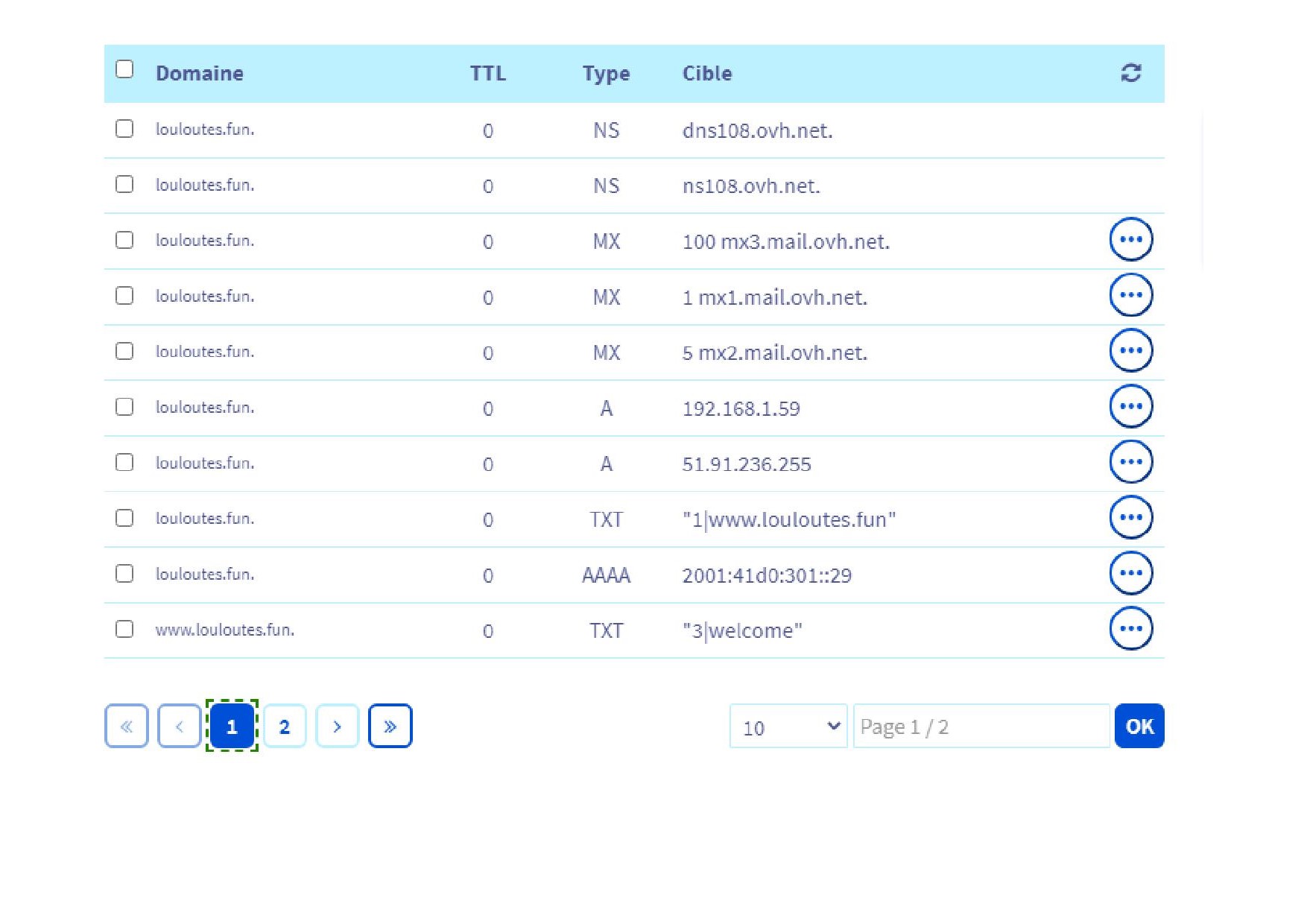Screen dimensions: 1307x924
Task: Tick the select-all checkbox beside Domaine
Action: coord(124,69)
